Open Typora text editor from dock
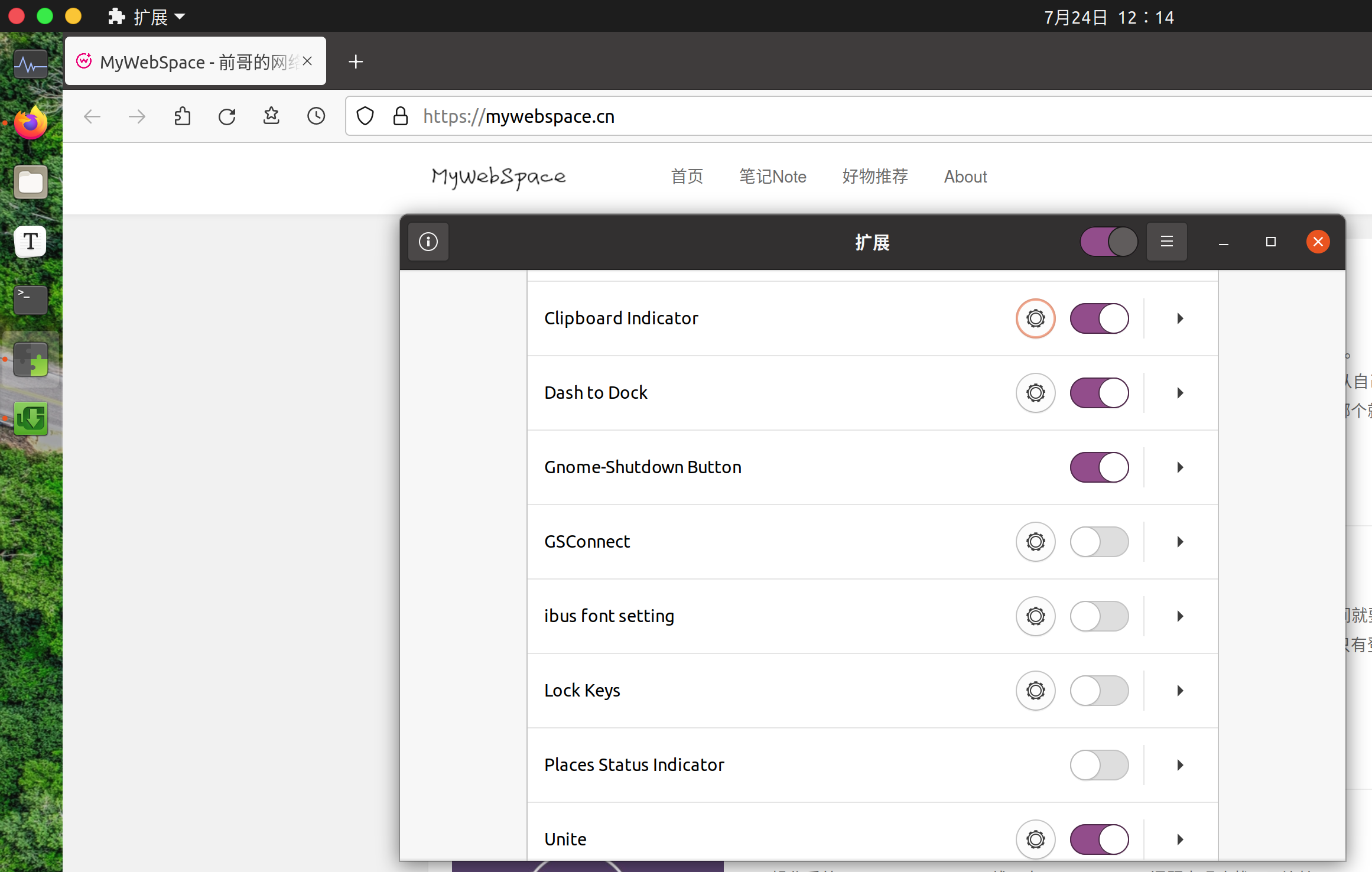1372x872 pixels. click(x=31, y=241)
